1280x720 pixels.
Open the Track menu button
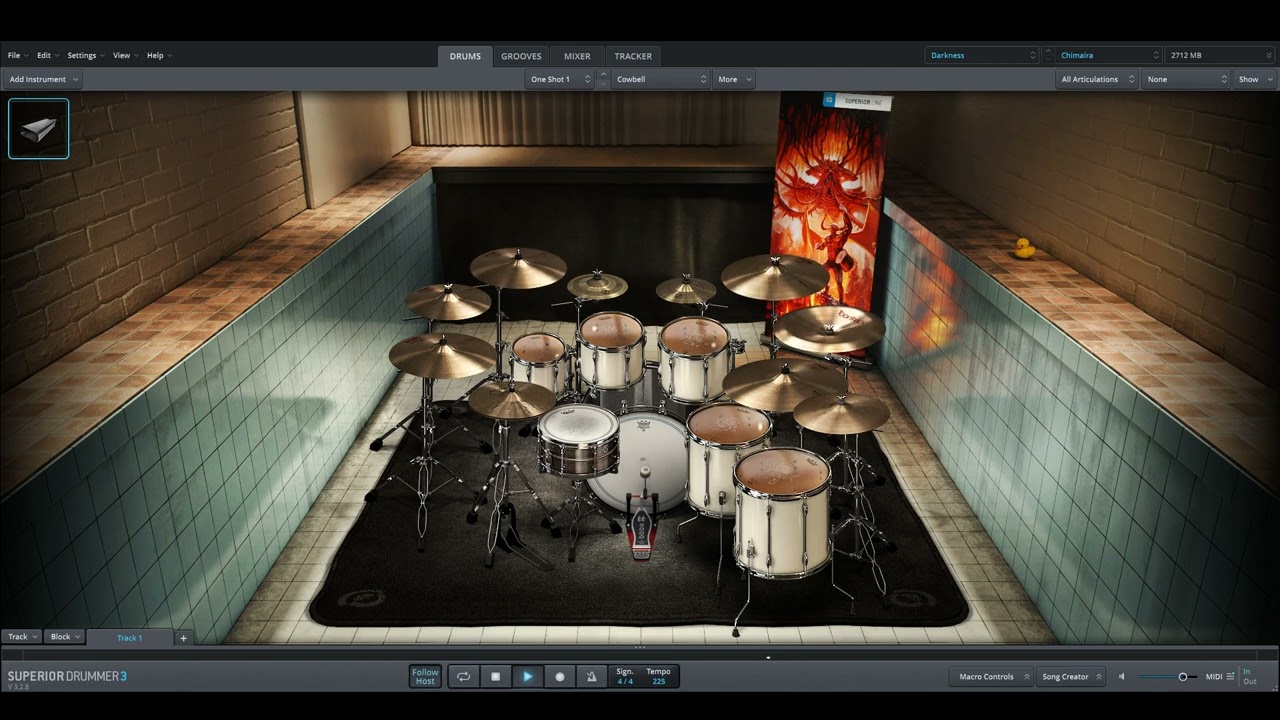22,637
